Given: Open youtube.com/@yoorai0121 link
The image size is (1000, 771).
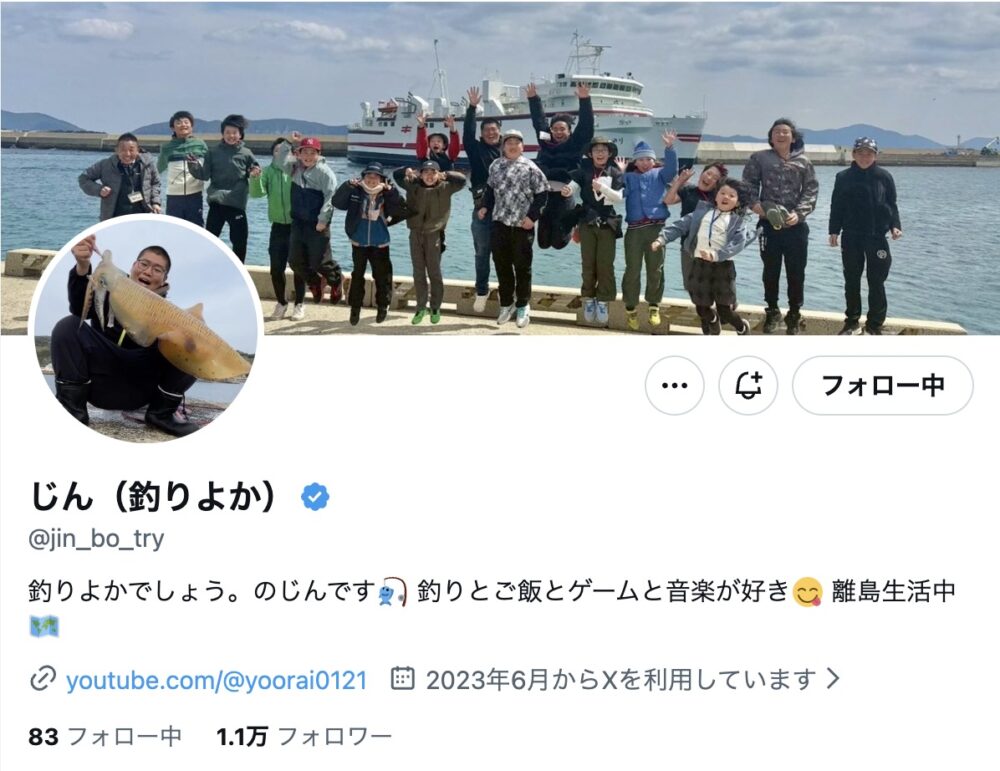Looking at the screenshot, I should point(217,680).
